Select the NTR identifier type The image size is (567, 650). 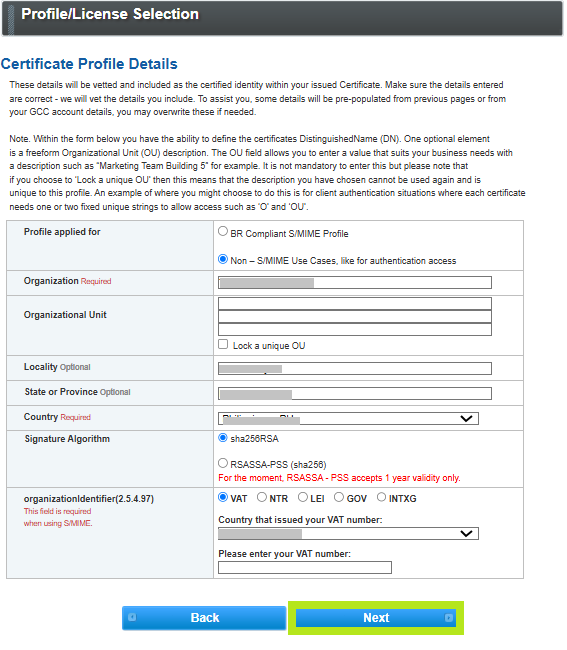click(x=262, y=497)
